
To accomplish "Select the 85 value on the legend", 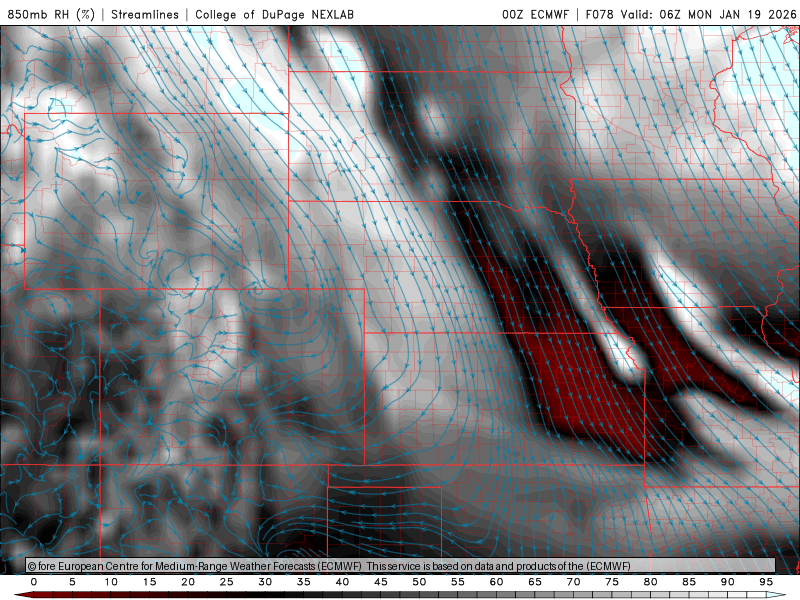I will (689, 582).
